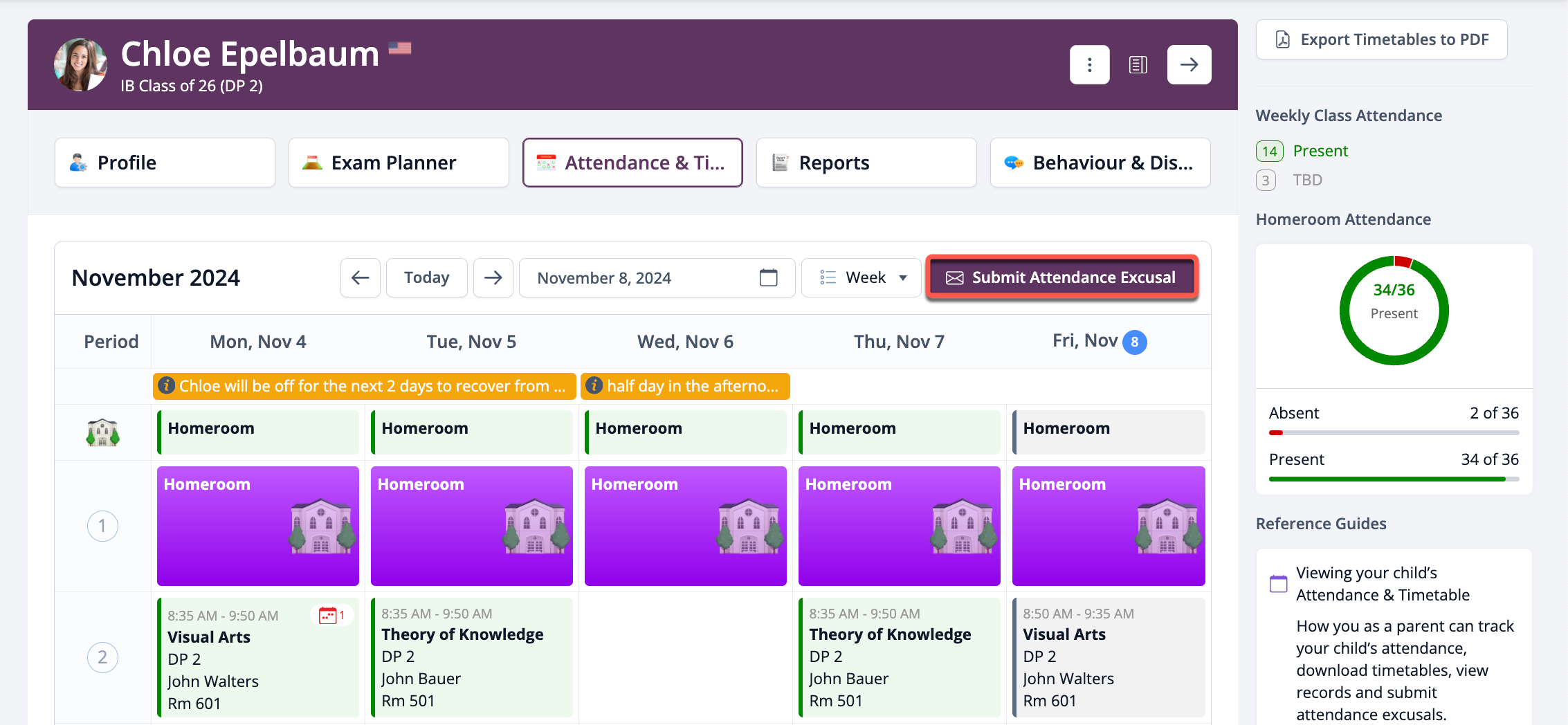The height and width of the screenshot is (725, 1568).
Task: Open the Exam Planner tab
Action: coord(399,163)
